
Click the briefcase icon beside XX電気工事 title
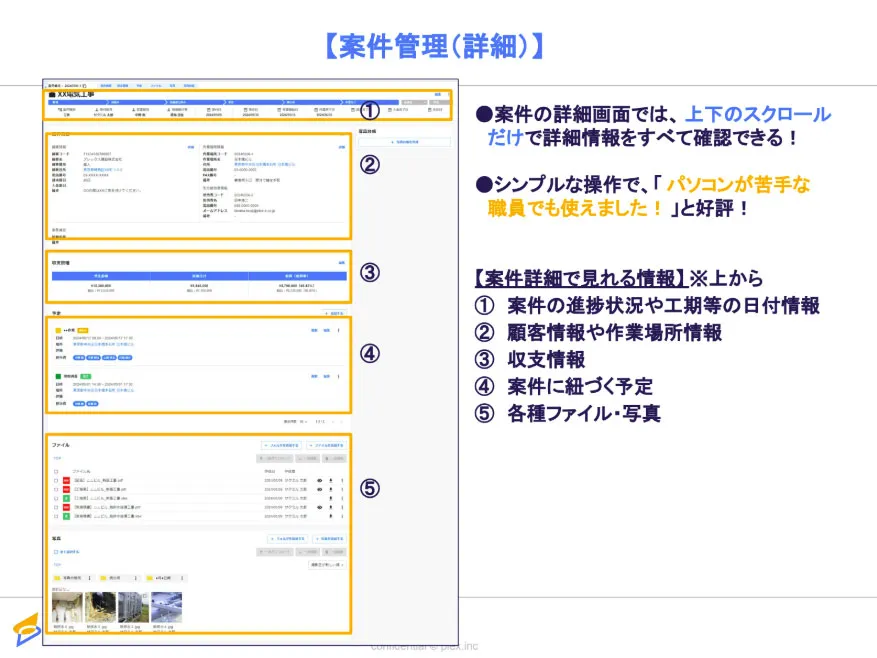tap(51, 94)
